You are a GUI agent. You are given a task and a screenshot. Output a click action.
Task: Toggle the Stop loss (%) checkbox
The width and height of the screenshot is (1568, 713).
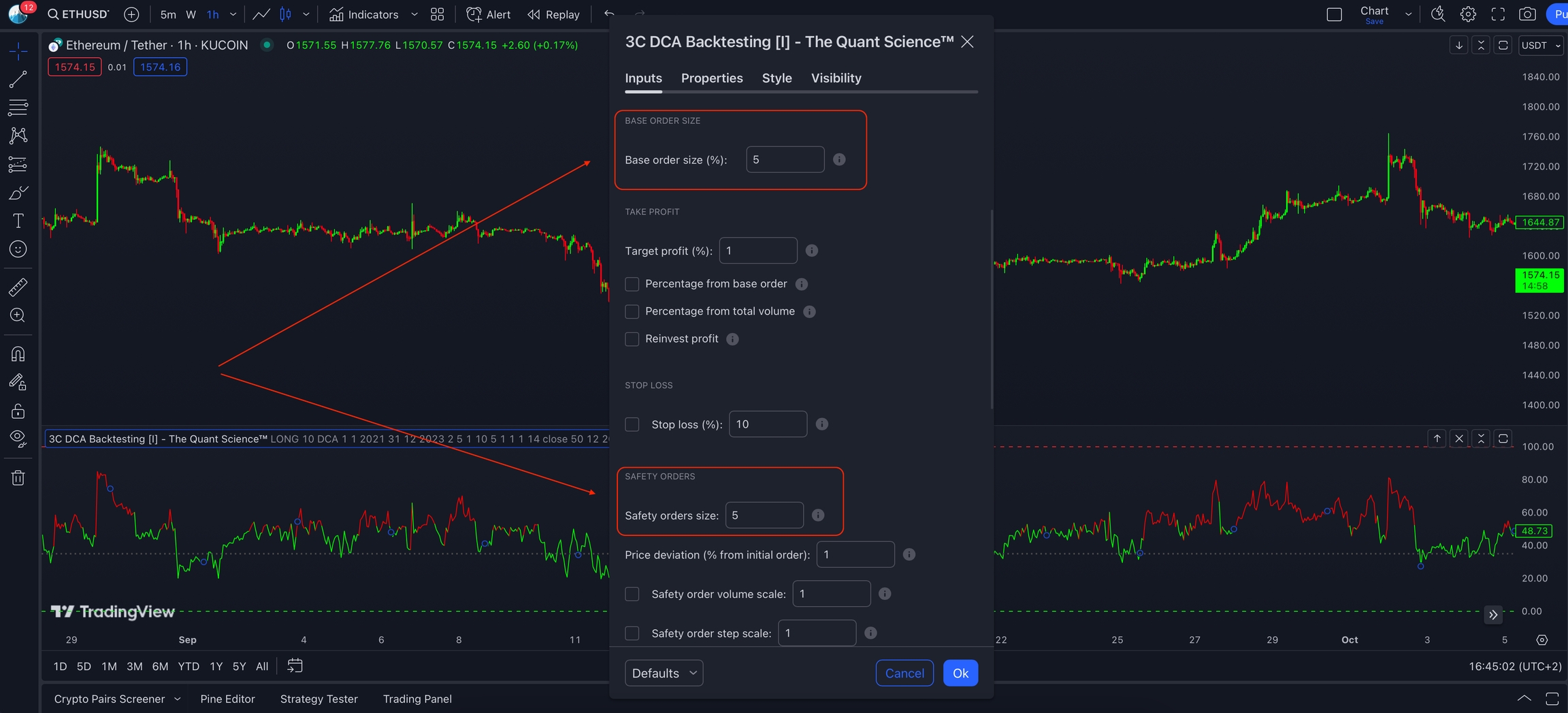[x=632, y=424]
